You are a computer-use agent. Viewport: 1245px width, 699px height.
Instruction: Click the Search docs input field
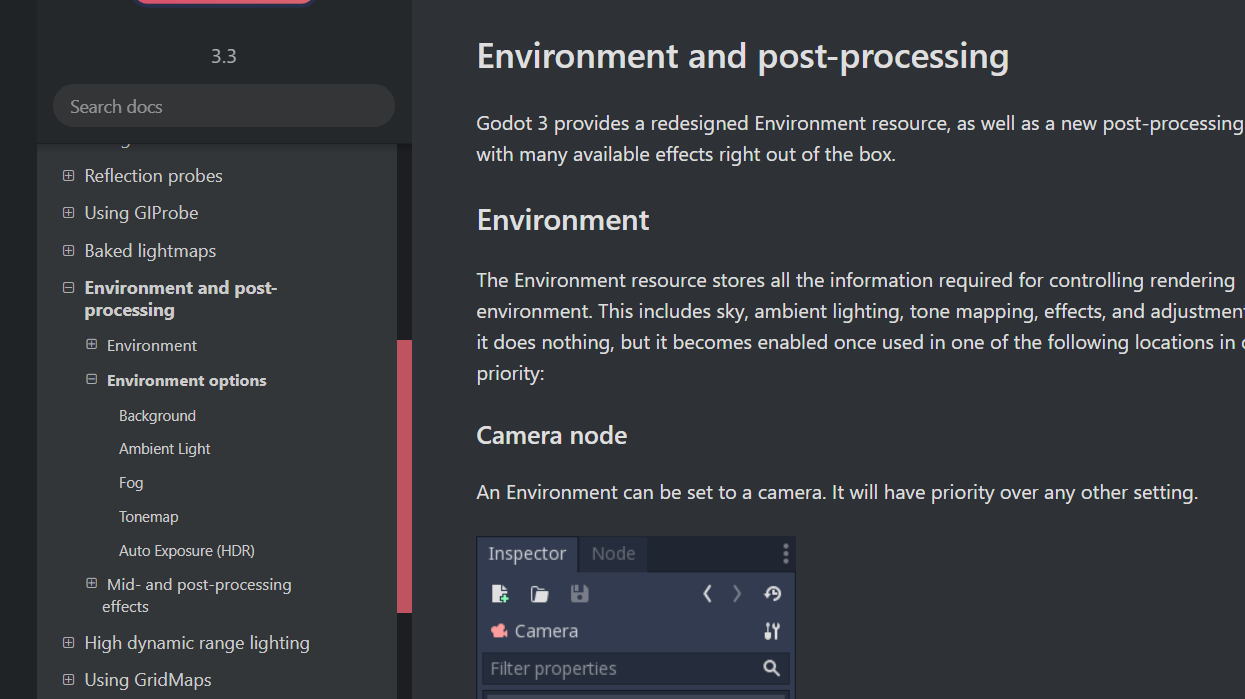pos(223,105)
